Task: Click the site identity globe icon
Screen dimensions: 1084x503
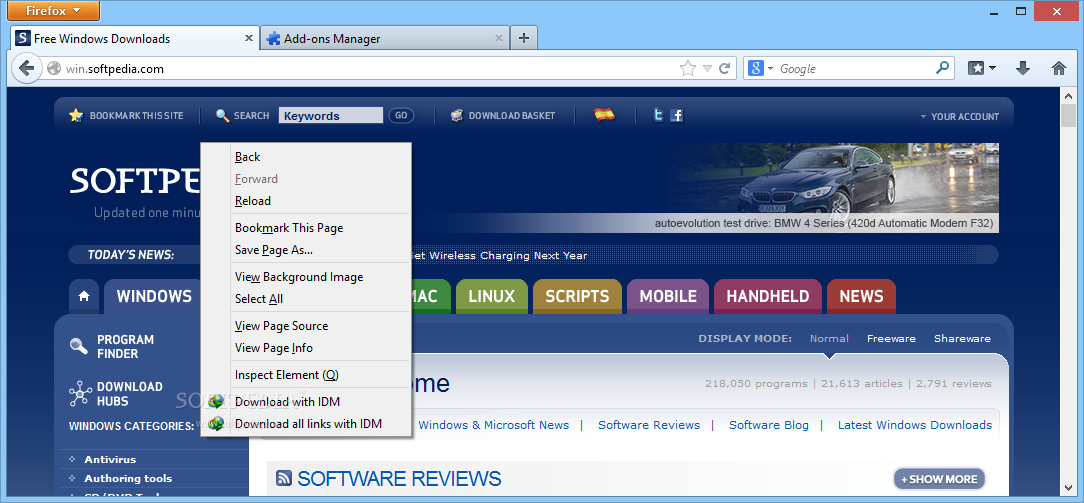Action: coord(55,68)
